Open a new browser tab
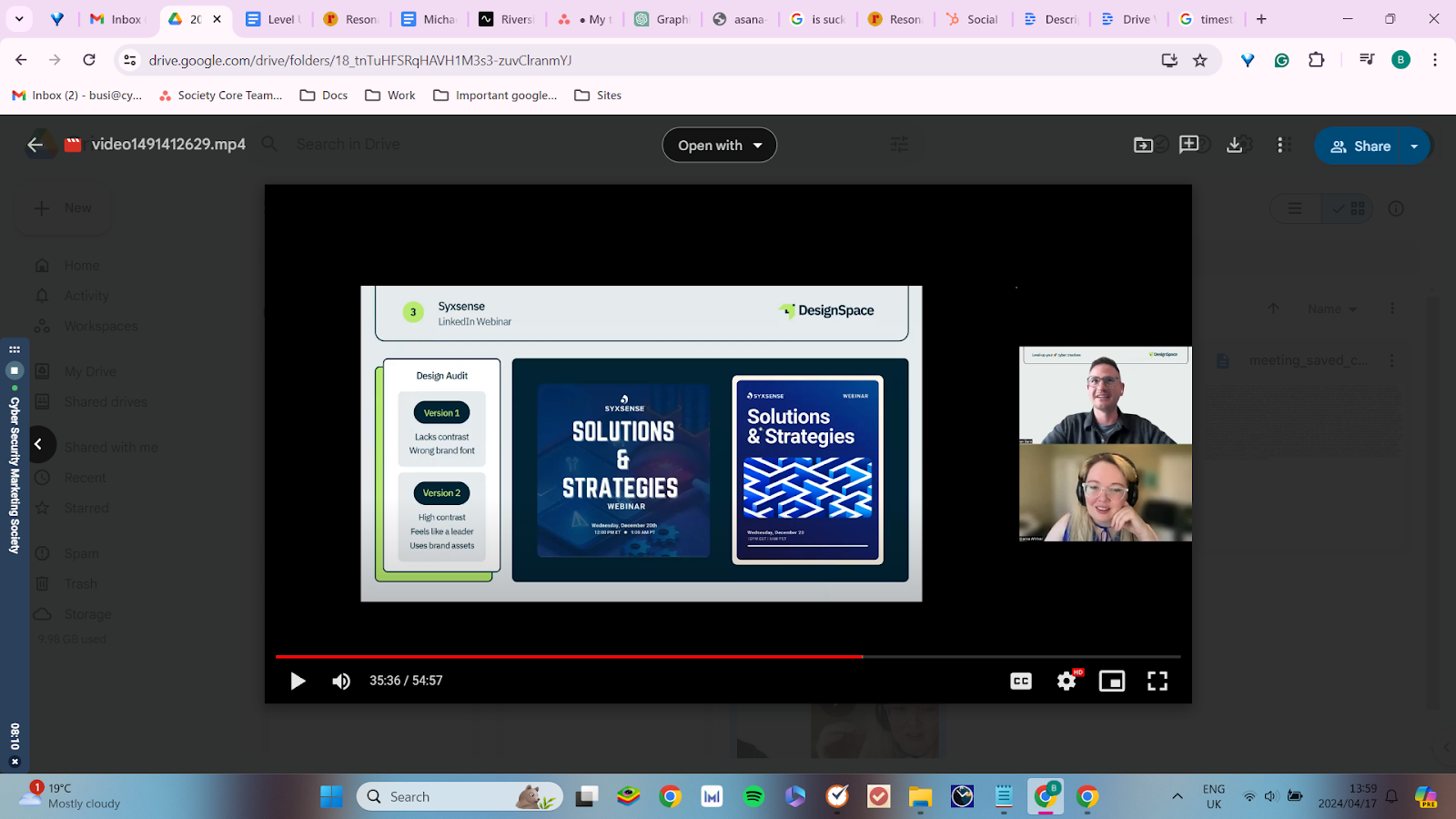 pos(1261,19)
